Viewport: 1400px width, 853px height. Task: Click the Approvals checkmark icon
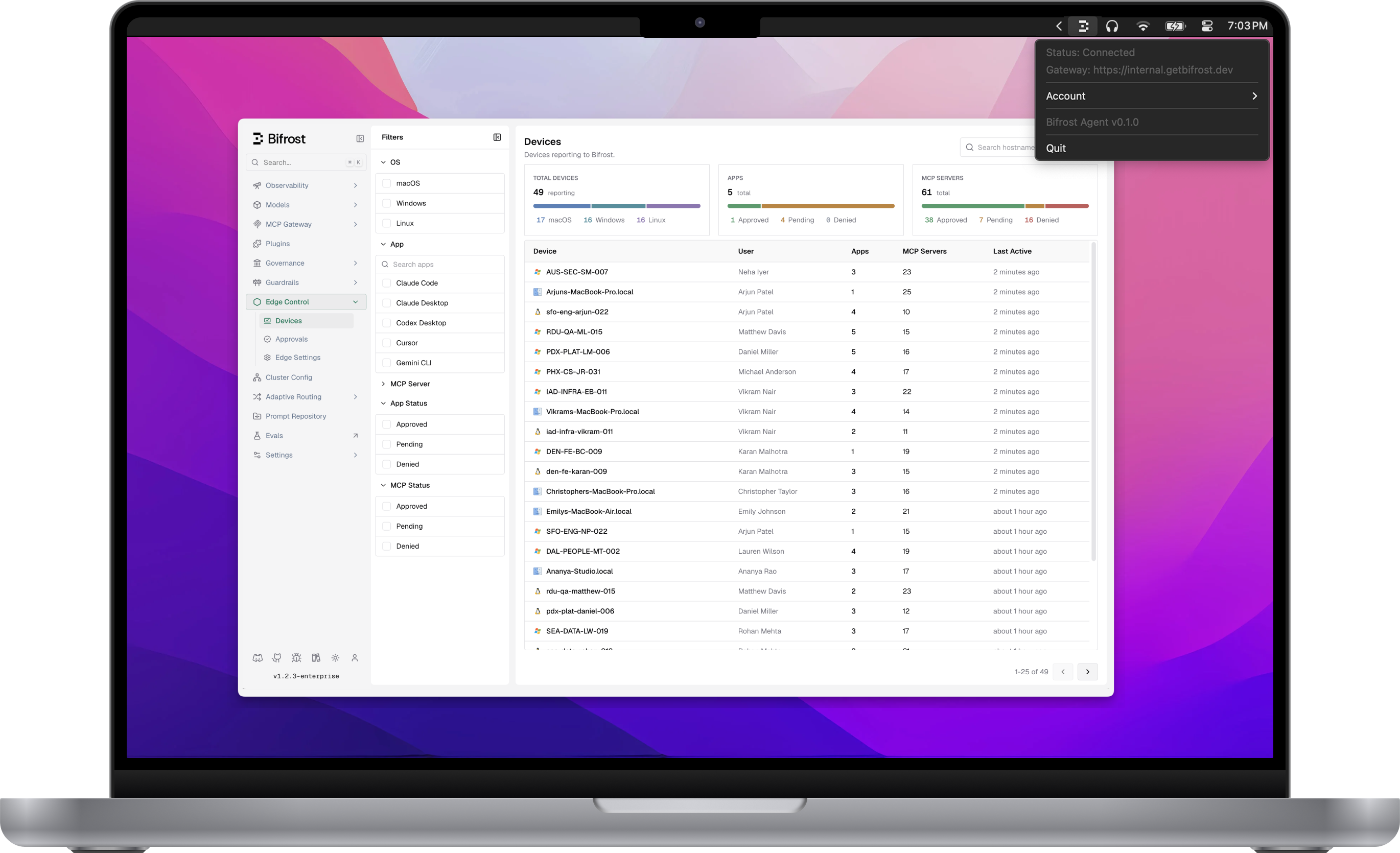click(x=267, y=339)
